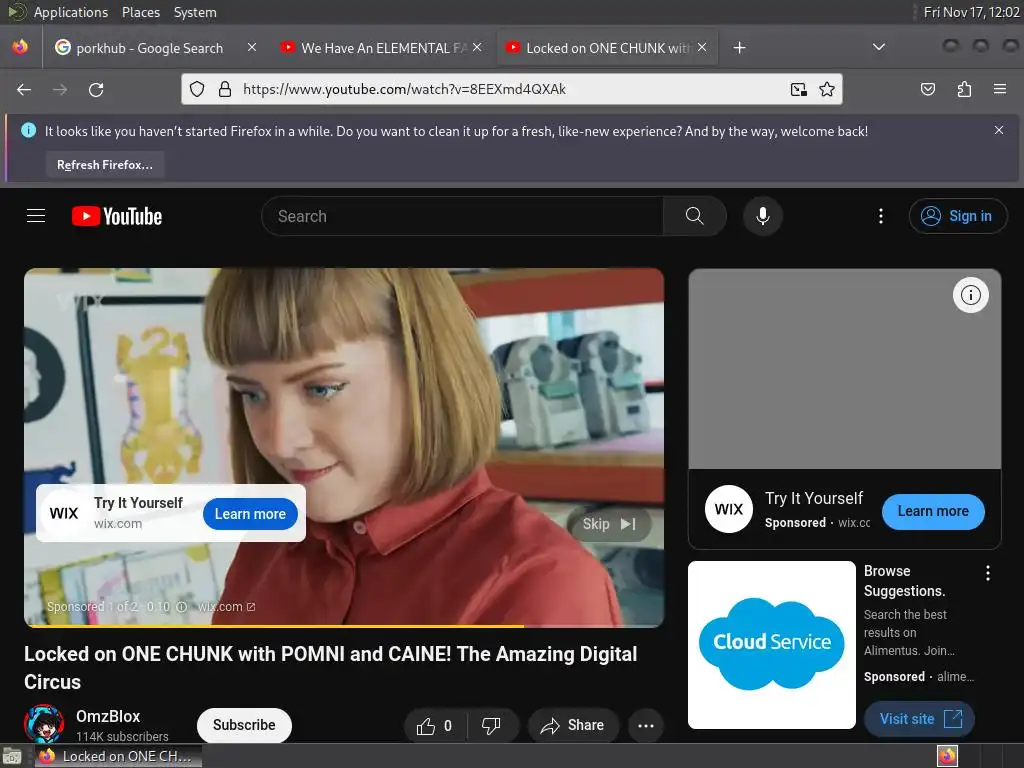
Task: Click Refresh Firefox button
Action: point(104,165)
